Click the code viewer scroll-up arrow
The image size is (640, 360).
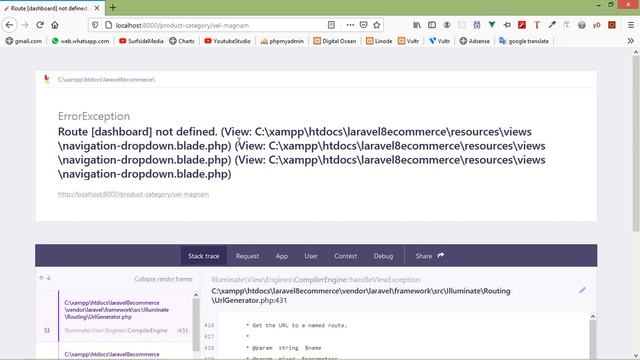tap(593, 316)
